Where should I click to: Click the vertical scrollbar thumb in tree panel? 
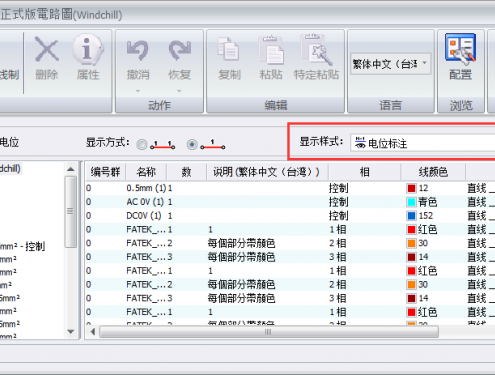(x=71, y=212)
